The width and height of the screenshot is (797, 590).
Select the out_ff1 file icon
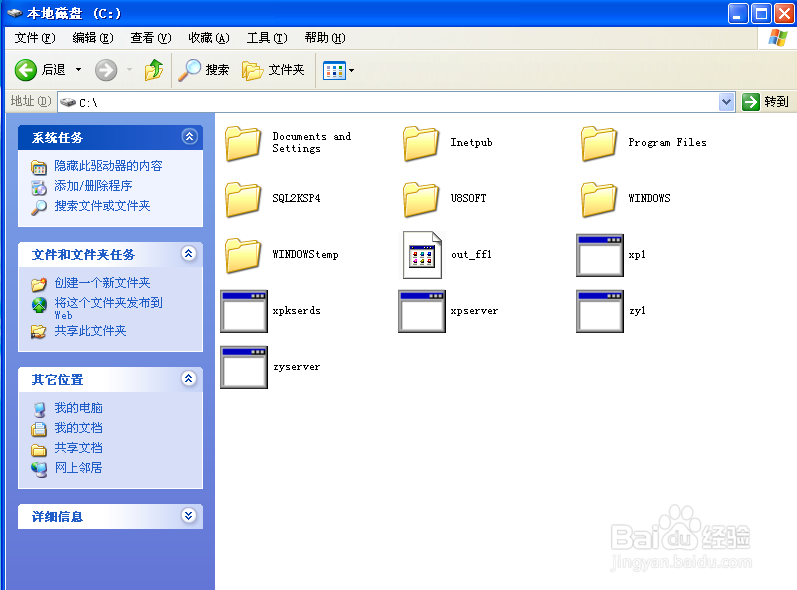(422, 255)
